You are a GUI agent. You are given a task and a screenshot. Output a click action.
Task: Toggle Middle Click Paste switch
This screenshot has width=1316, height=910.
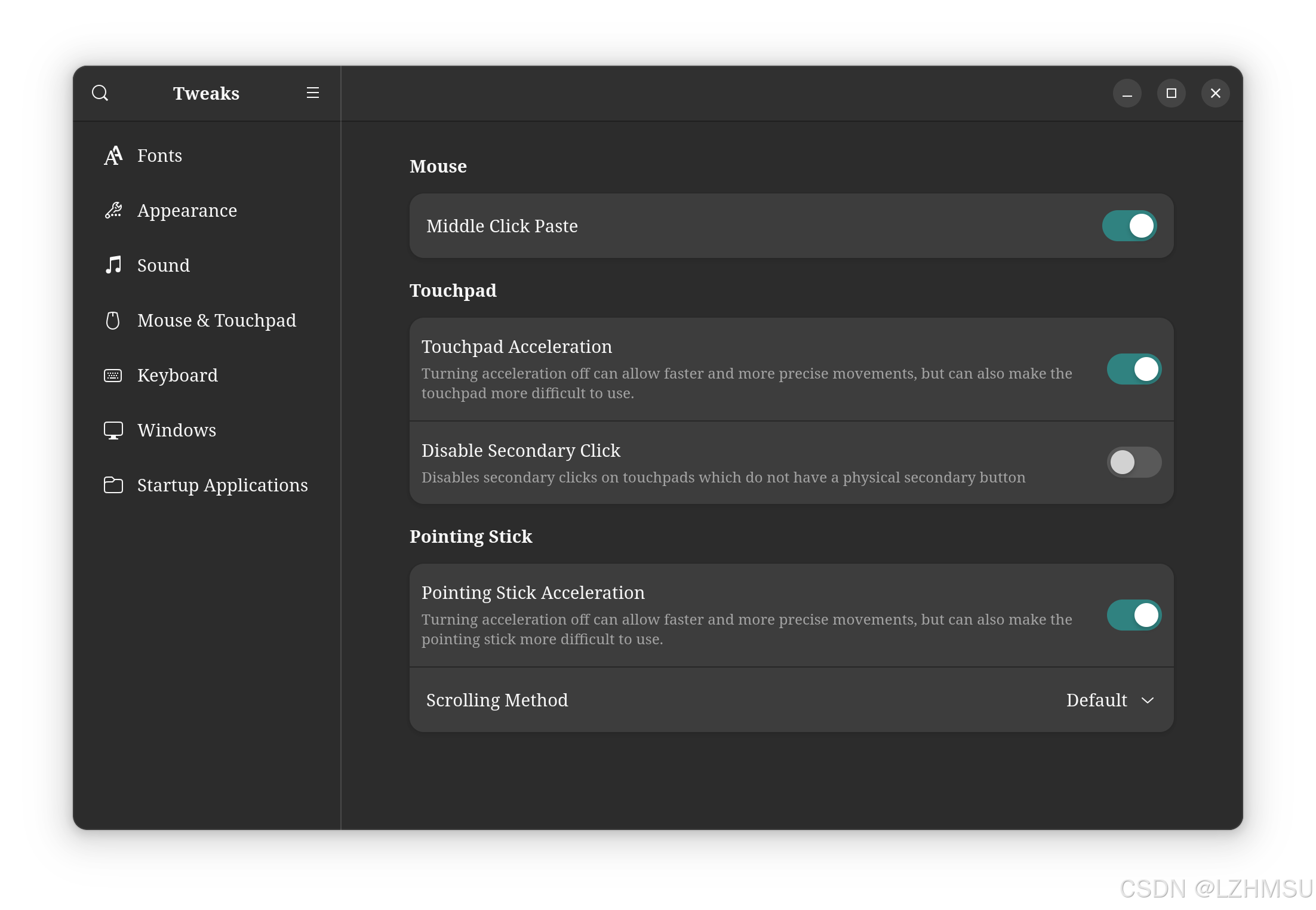point(1129,226)
